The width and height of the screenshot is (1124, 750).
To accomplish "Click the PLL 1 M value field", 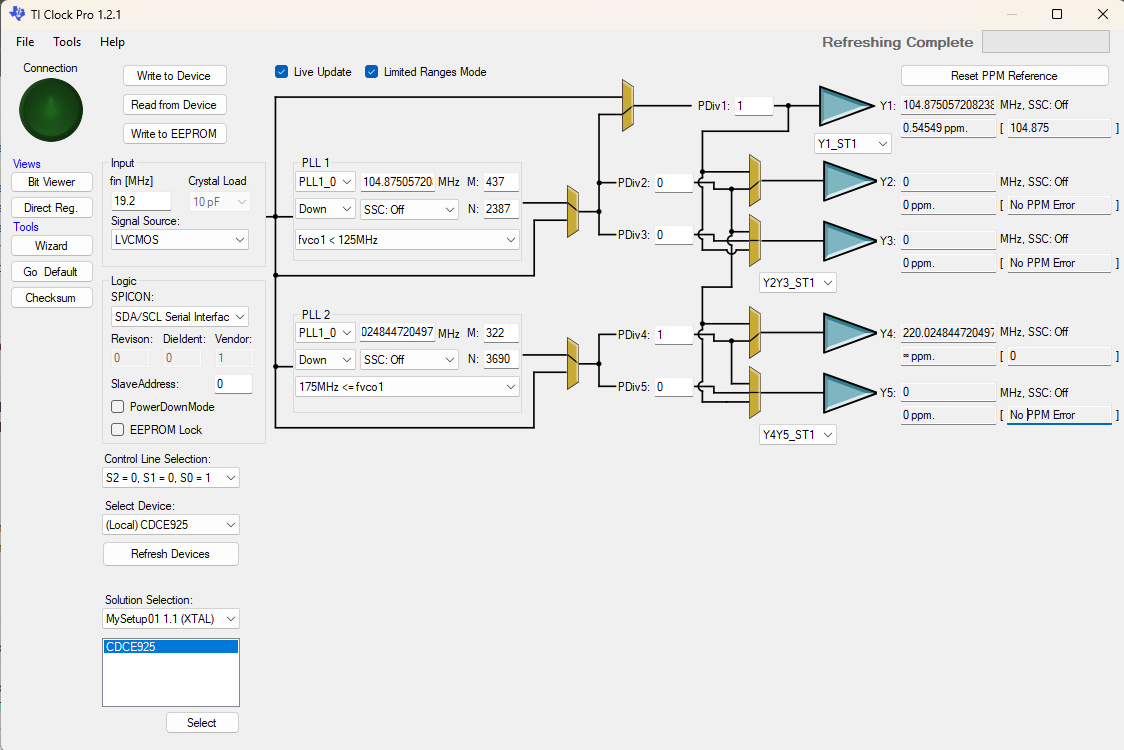I will [x=501, y=181].
